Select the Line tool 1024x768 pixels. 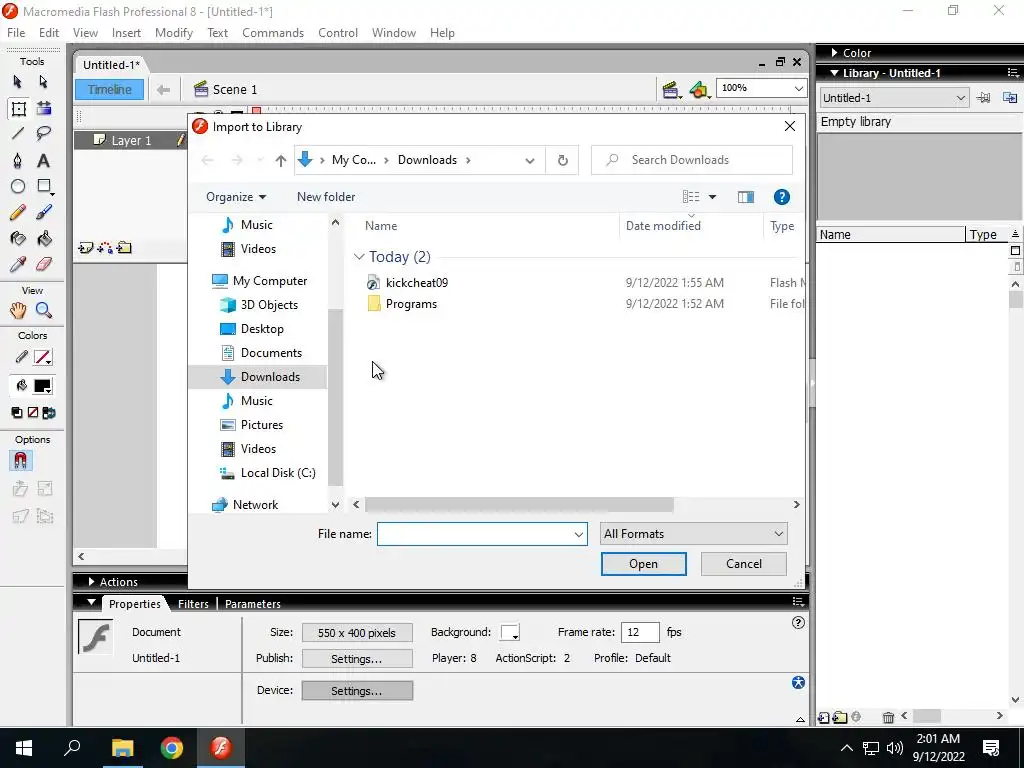[x=18, y=134]
